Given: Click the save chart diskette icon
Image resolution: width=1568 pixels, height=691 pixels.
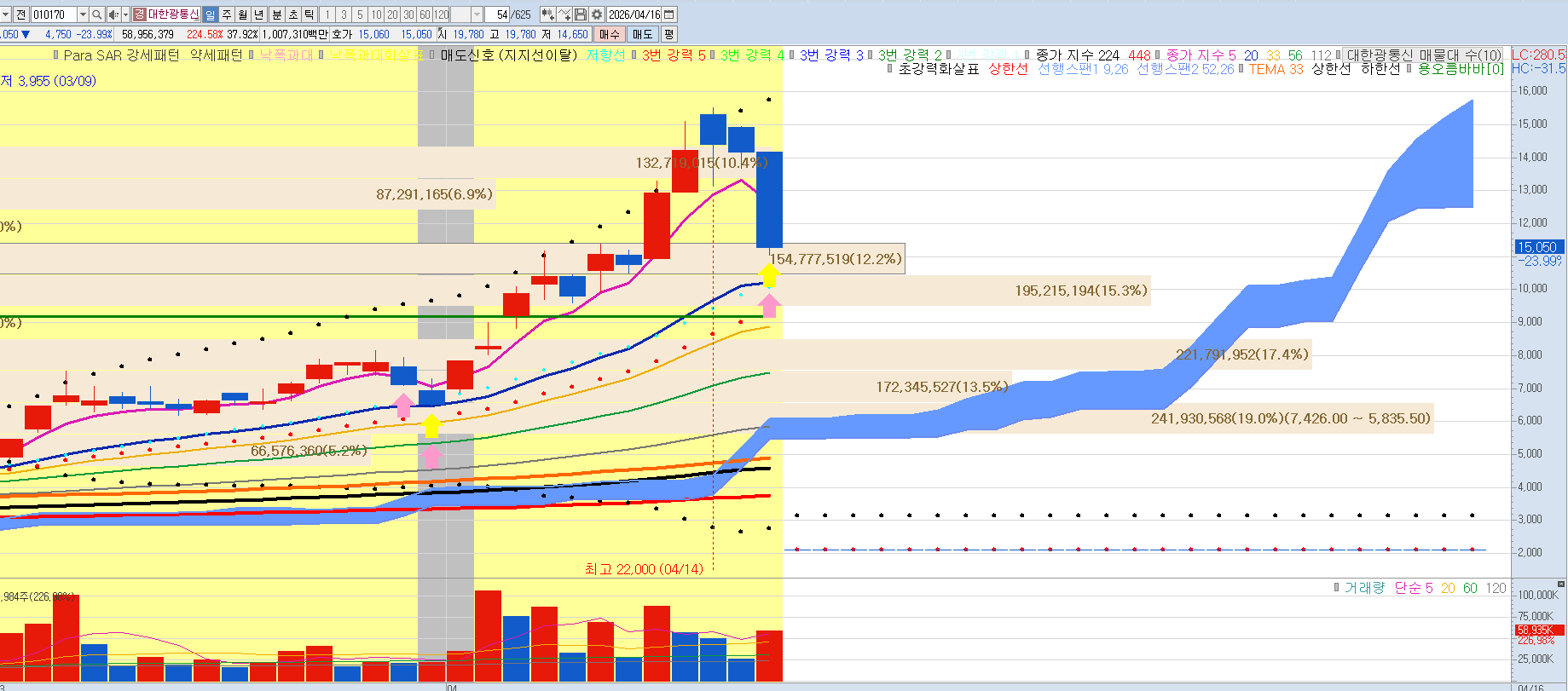Looking at the screenshot, I should click(x=581, y=14).
